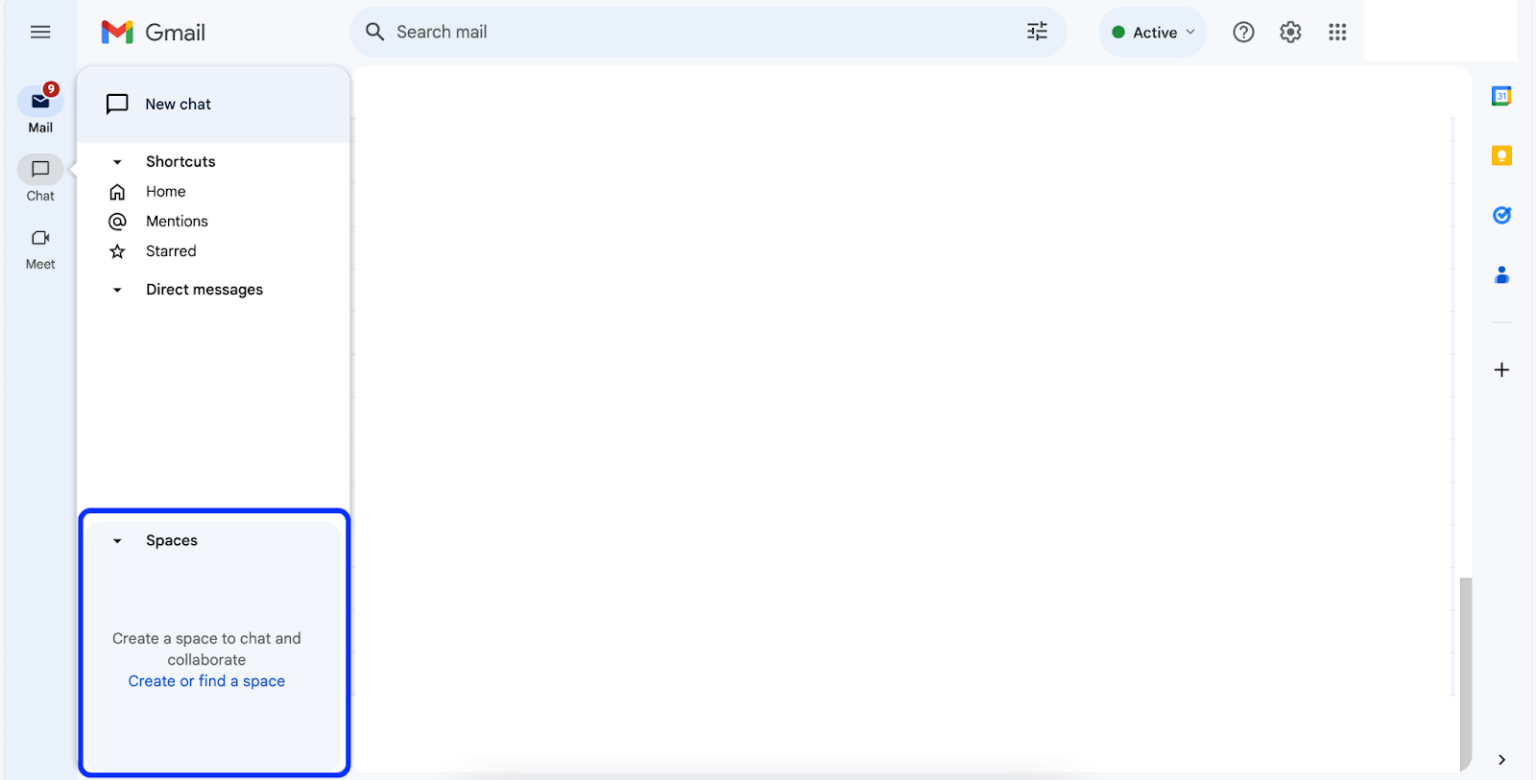1536x780 pixels.
Task: Open the Active status dropdown
Action: pos(1153,31)
